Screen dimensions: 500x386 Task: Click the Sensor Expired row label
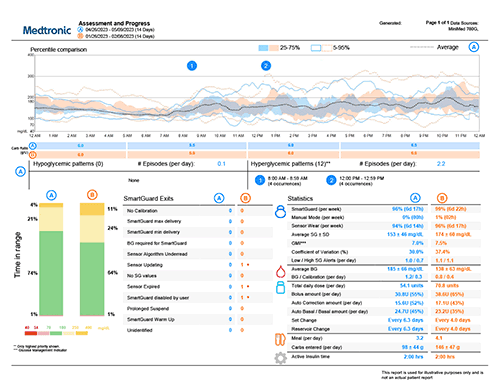[143, 287]
